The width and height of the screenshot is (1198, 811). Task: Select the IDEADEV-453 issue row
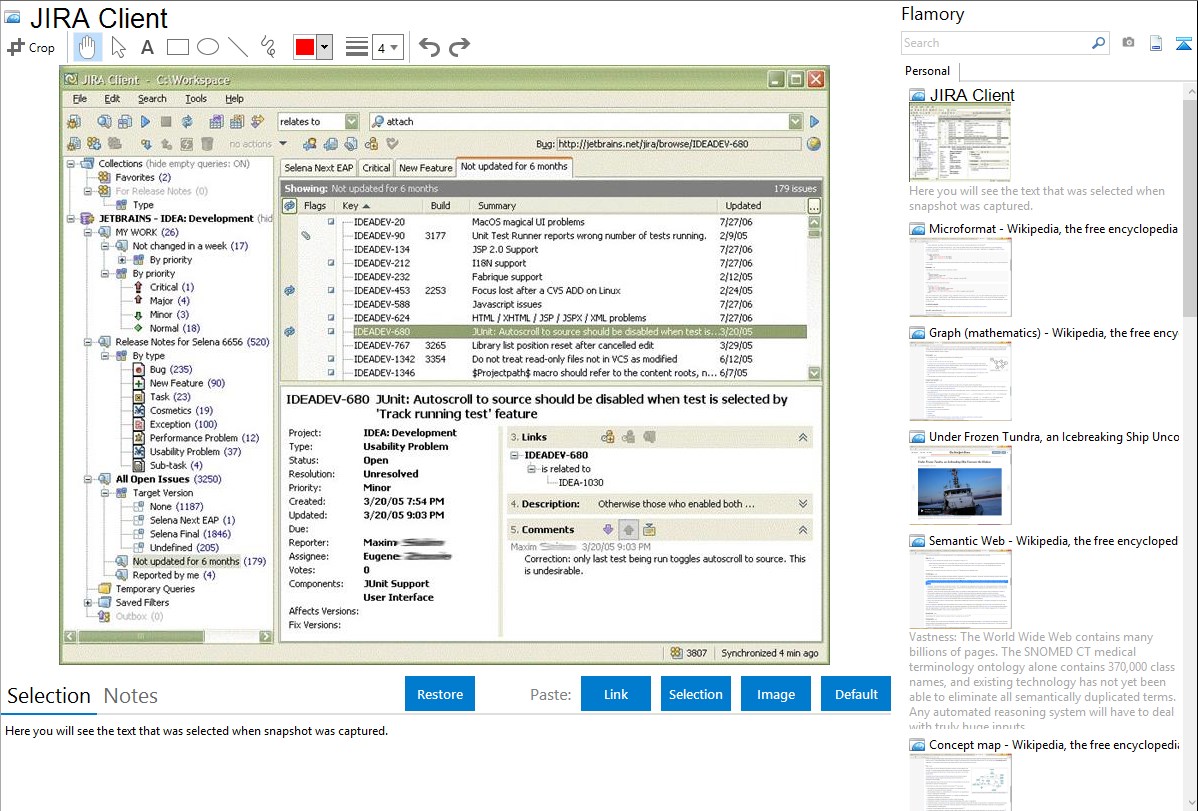pyautogui.click(x=542, y=290)
